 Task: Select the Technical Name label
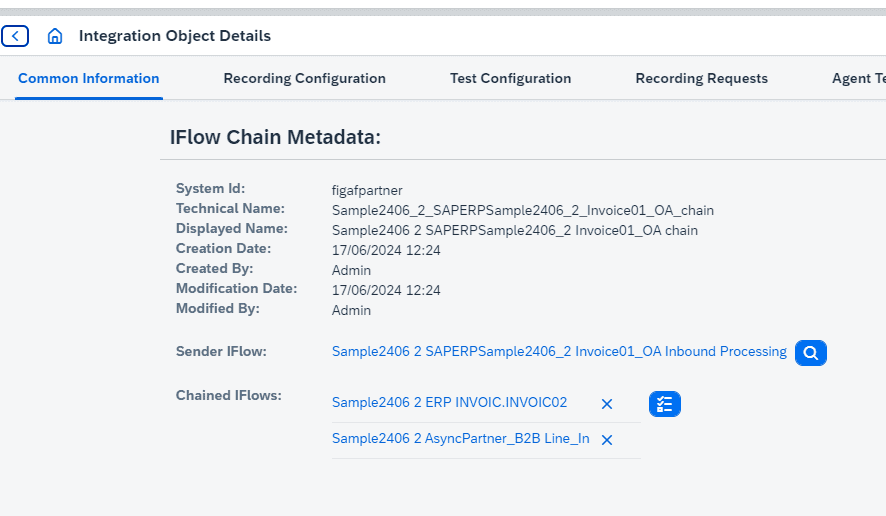click(x=230, y=209)
